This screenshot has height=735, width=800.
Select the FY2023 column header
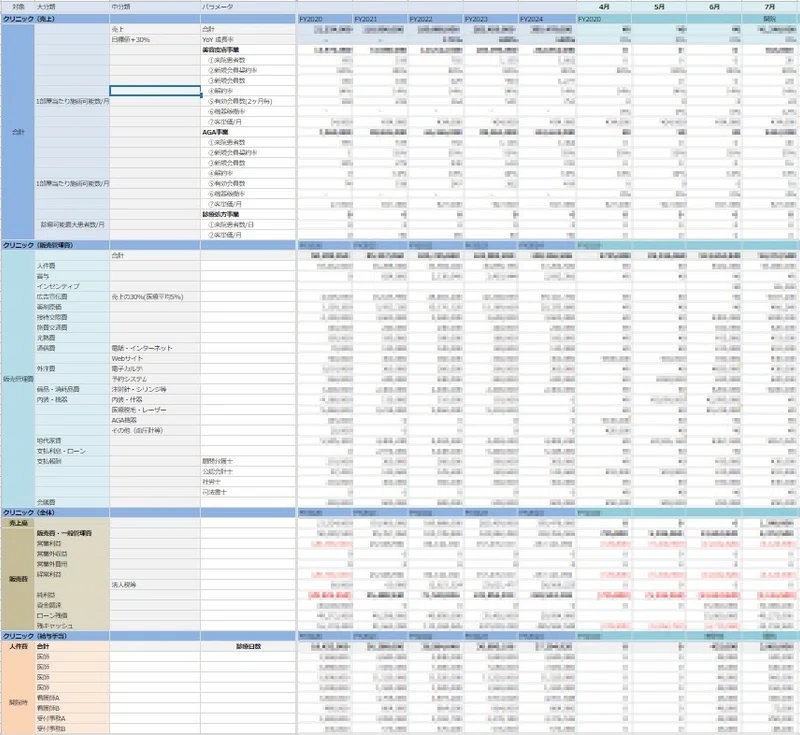pos(491,19)
